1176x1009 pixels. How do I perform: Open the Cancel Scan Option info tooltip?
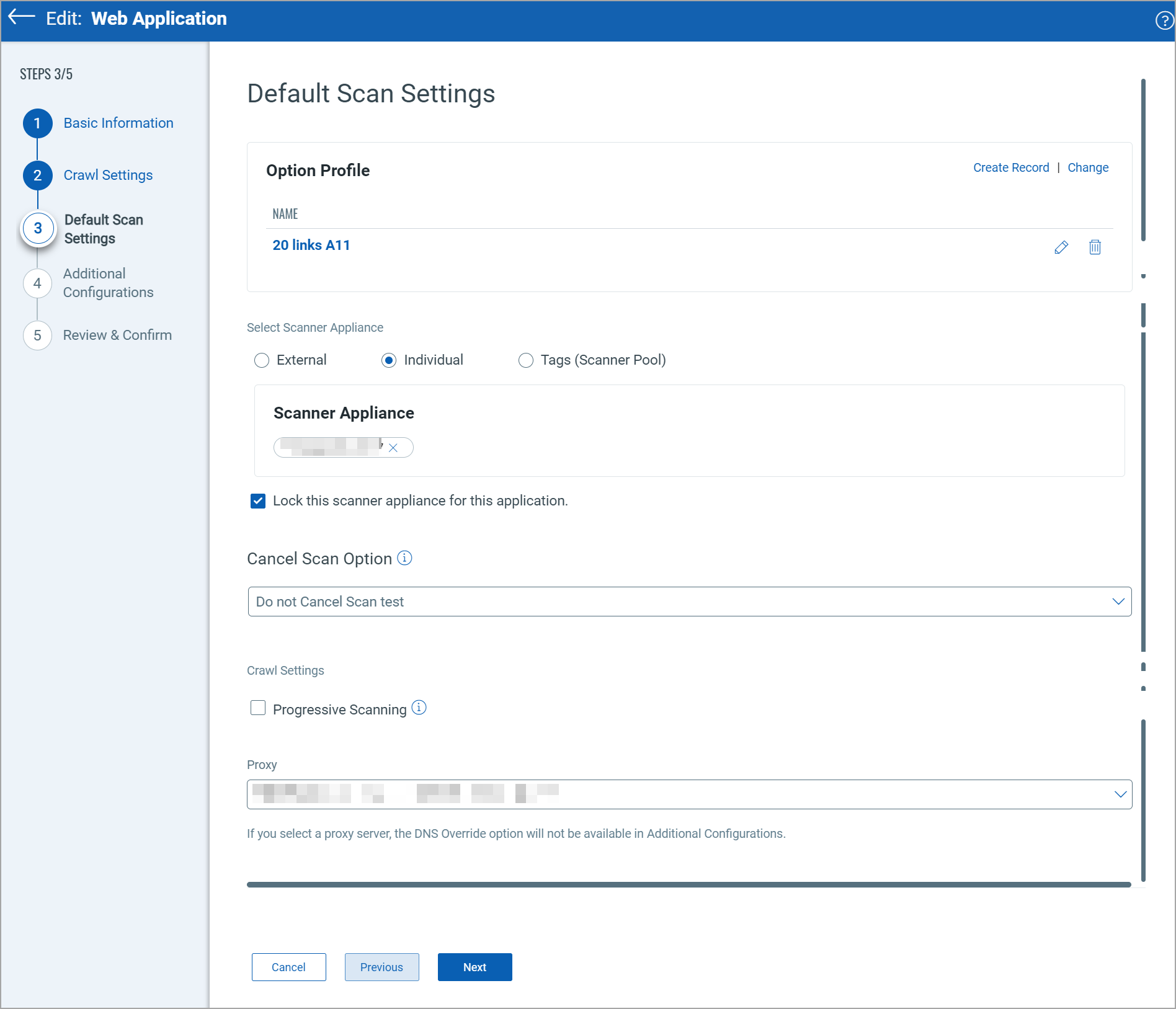click(x=404, y=558)
